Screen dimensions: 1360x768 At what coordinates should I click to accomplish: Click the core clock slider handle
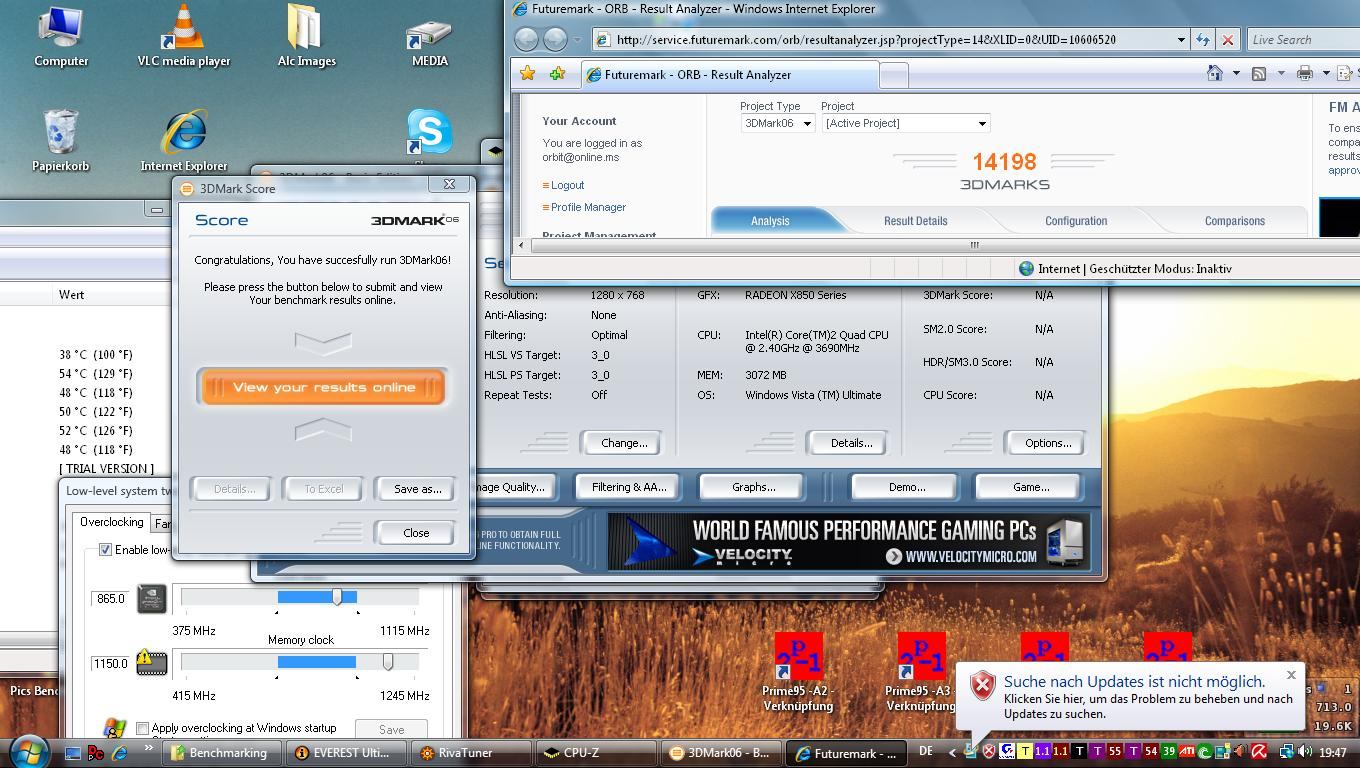pyautogui.click(x=337, y=597)
